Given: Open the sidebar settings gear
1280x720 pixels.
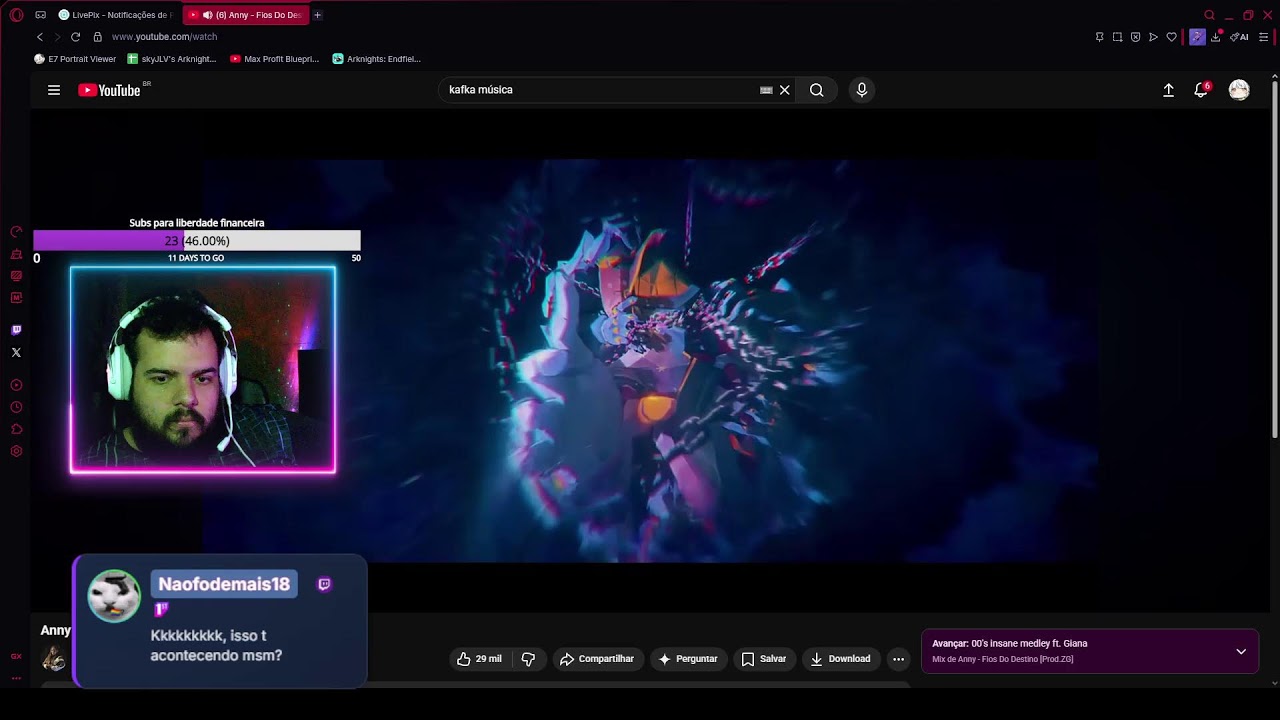Looking at the screenshot, I should pyautogui.click(x=16, y=451).
